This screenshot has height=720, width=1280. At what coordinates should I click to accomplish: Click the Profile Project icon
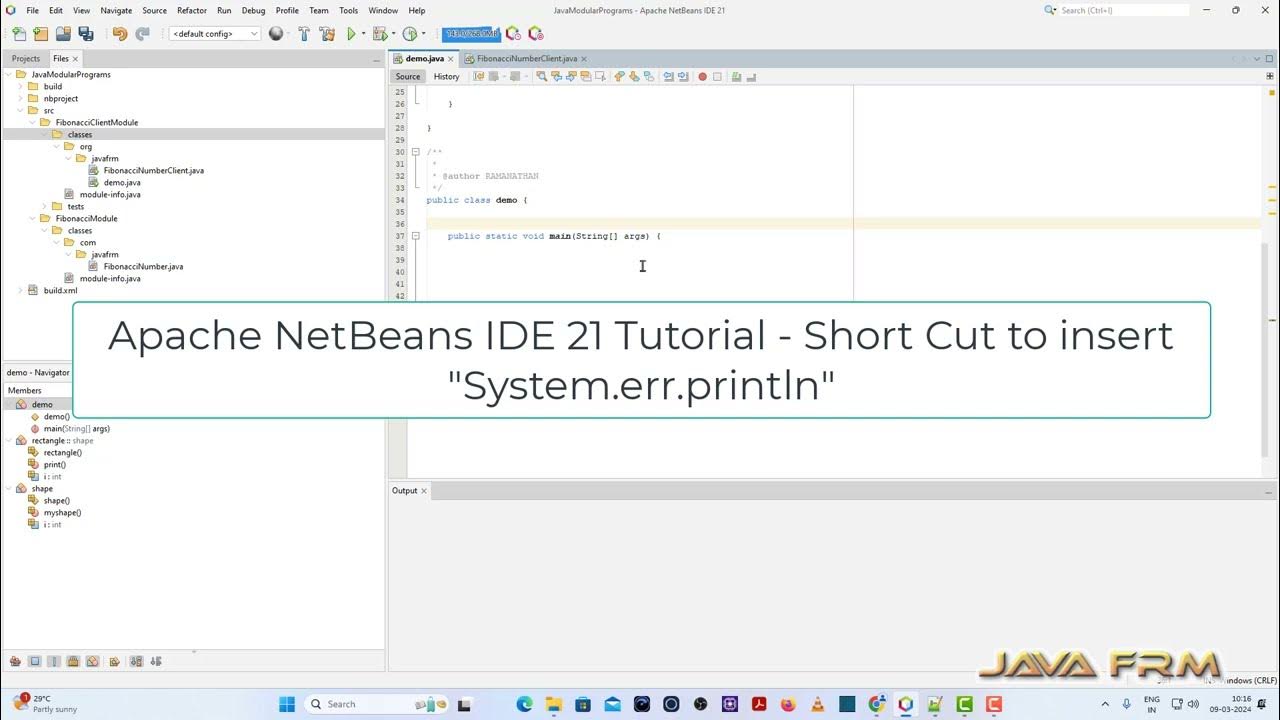(409, 34)
